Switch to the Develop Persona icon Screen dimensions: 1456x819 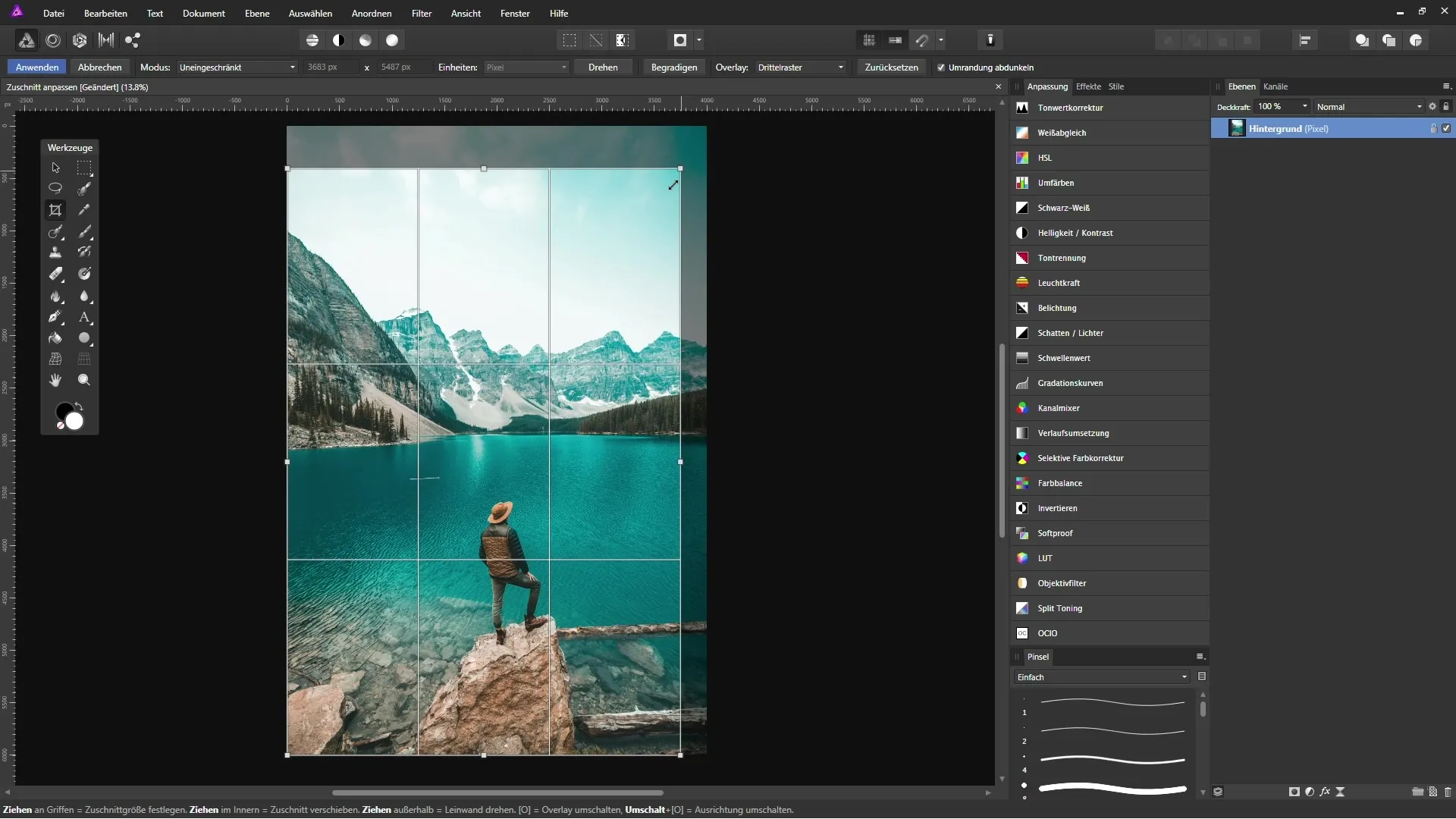coord(80,40)
